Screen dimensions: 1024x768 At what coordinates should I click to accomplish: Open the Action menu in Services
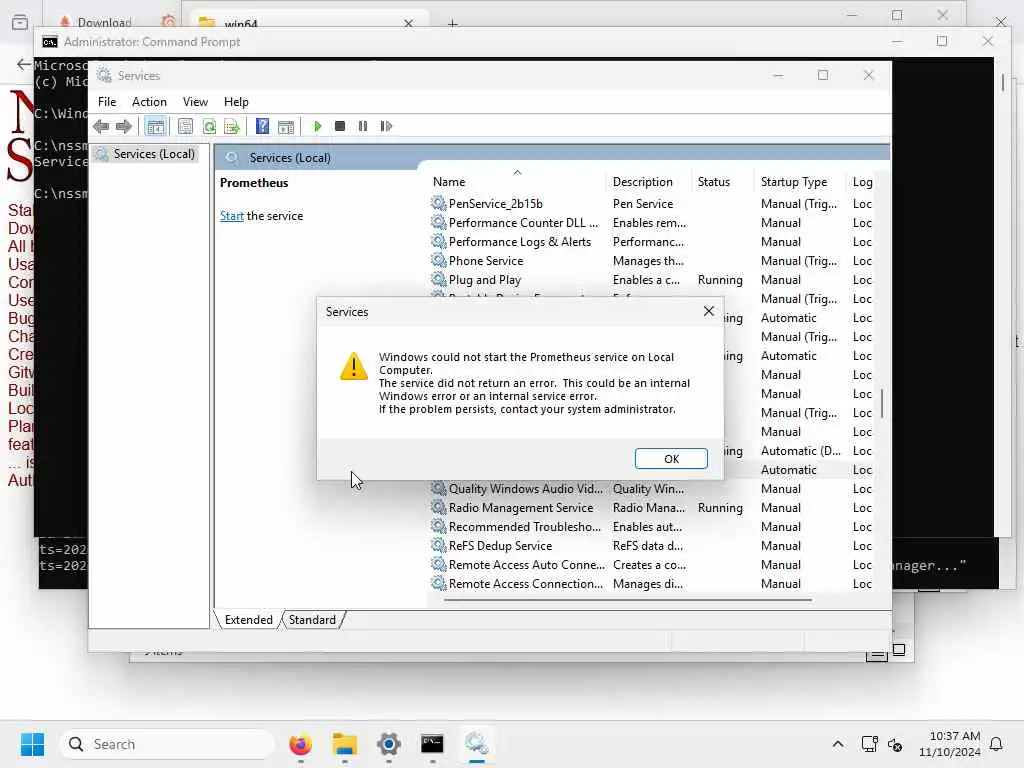pos(149,102)
